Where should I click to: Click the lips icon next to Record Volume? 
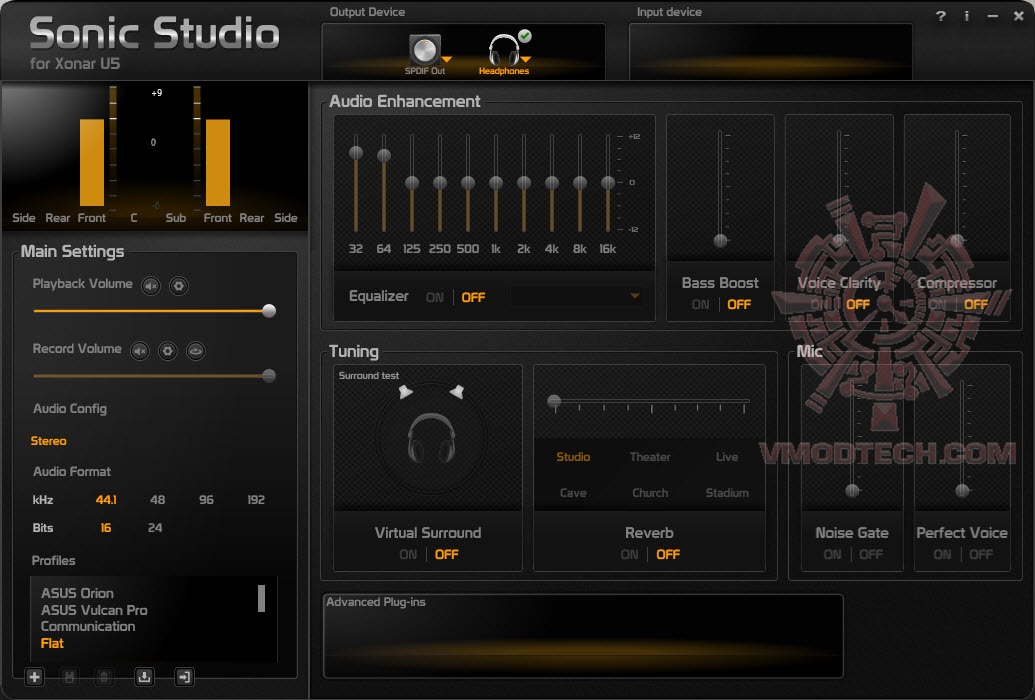pyautogui.click(x=195, y=351)
